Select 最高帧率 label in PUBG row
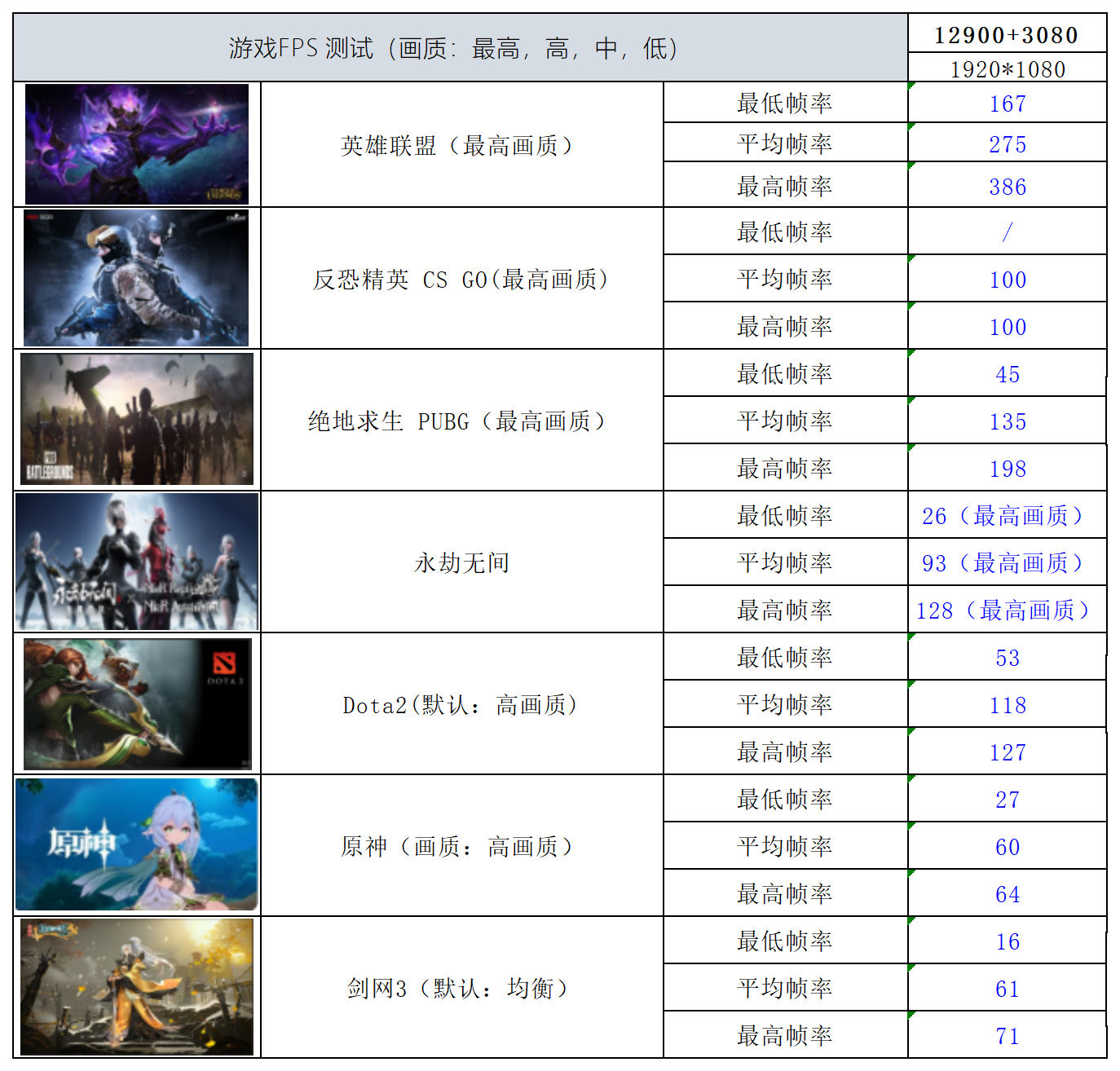Screen dimensions: 1120x1071 point(786,468)
